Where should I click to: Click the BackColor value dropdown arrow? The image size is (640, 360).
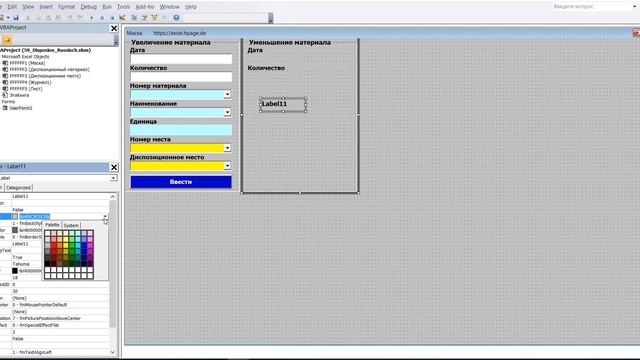(105, 216)
